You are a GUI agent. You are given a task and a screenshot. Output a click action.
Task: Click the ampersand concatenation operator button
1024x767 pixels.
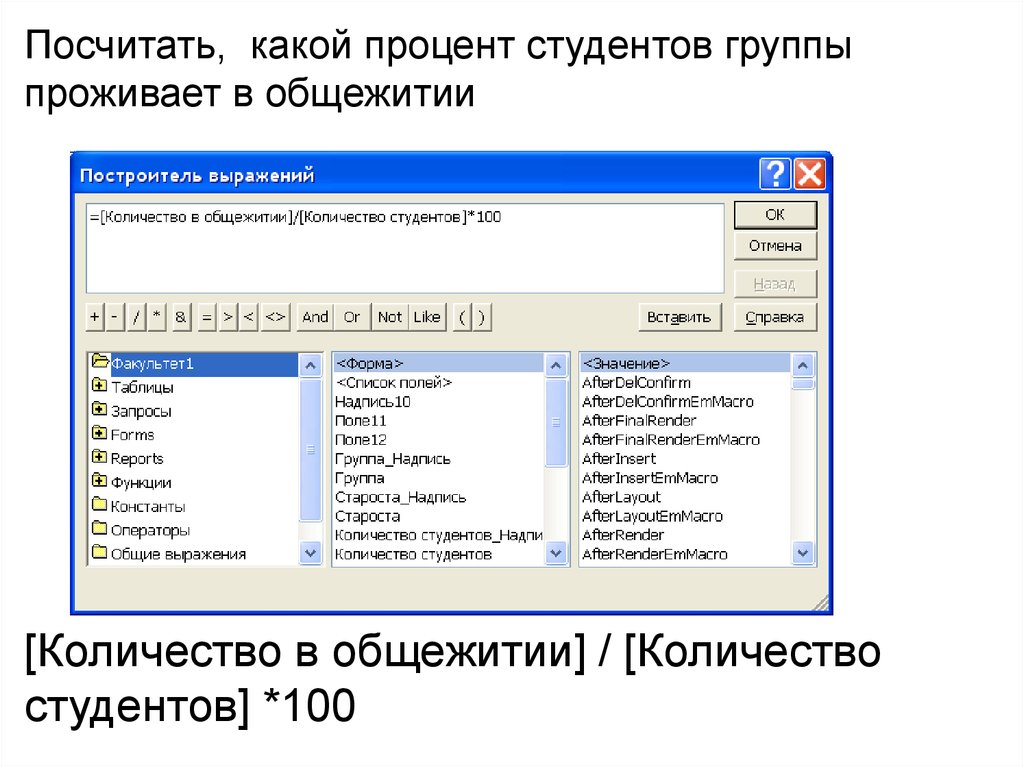click(180, 317)
